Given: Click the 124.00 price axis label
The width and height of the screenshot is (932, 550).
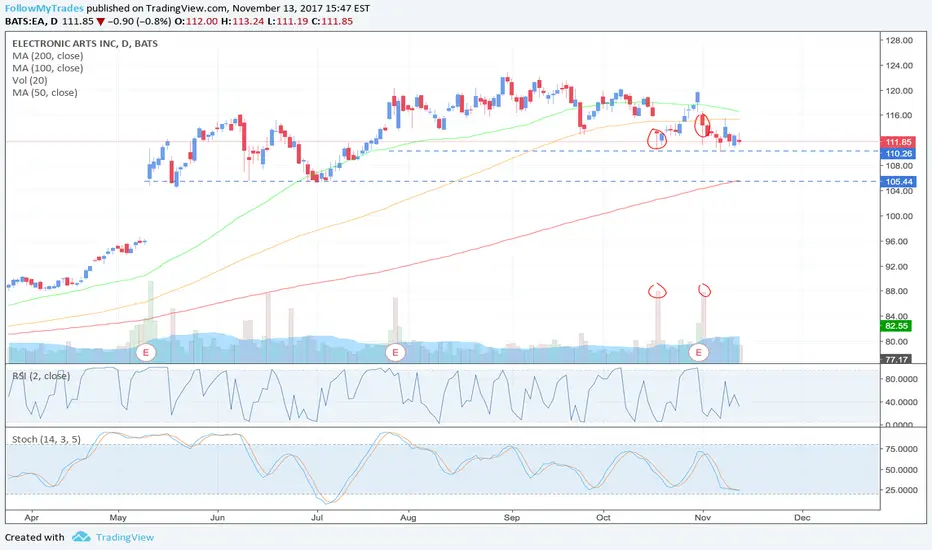Looking at the screenshot, I should (899, 65).
